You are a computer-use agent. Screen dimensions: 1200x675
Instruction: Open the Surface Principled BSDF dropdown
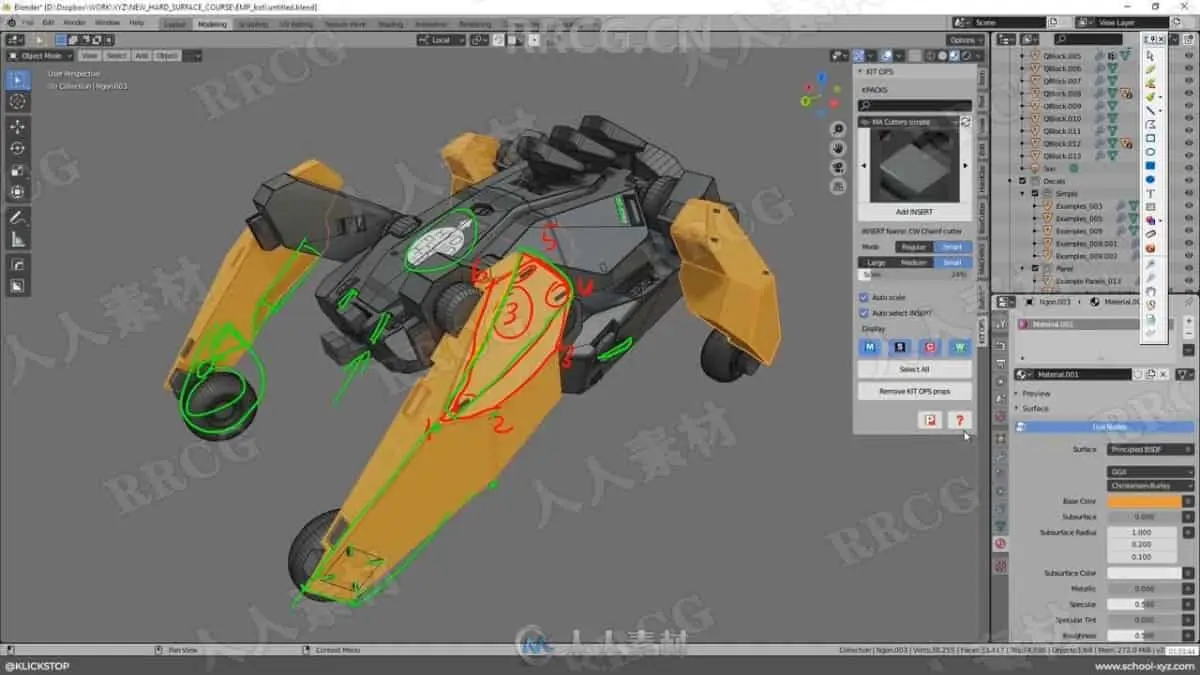pyautogui.click(x=1149, y=449)
